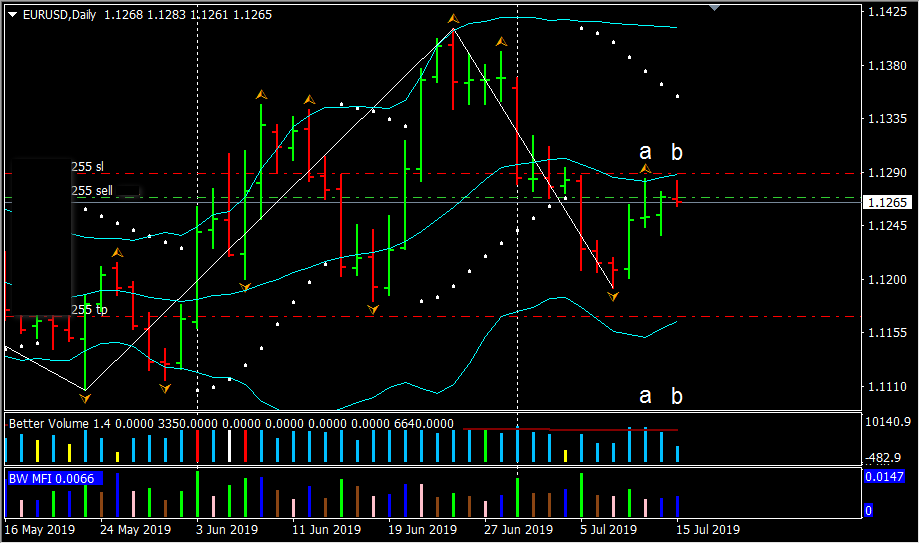920x544 pixels.
Task: Click the 19 Jun 2019 date label
Action: [422, 529]
